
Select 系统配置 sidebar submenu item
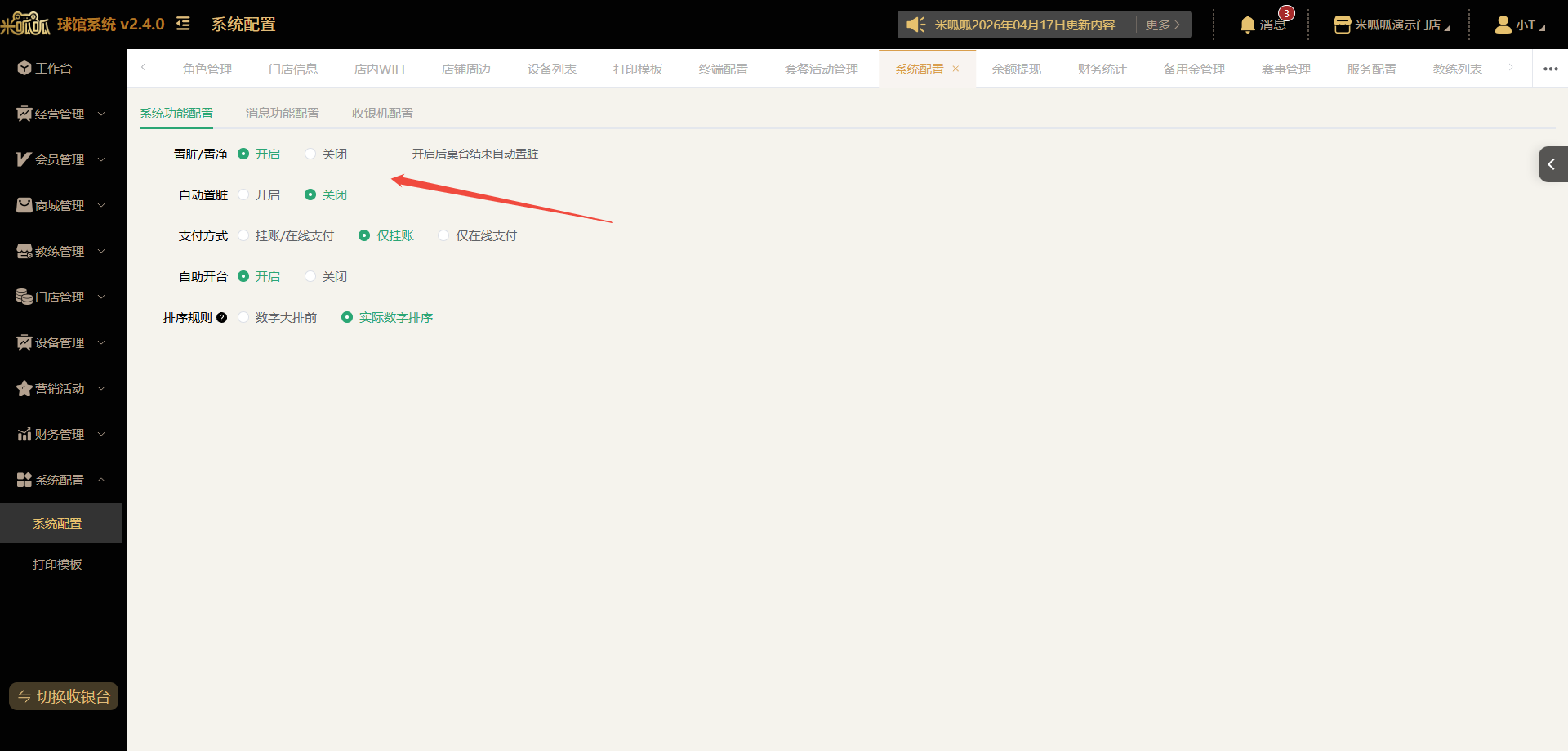pos(61,523)
